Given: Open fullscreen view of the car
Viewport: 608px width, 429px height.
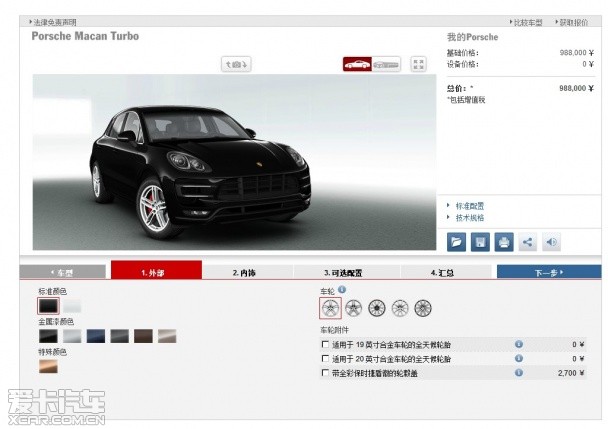Looking at the screenshot, I should (x=418, y=64).
